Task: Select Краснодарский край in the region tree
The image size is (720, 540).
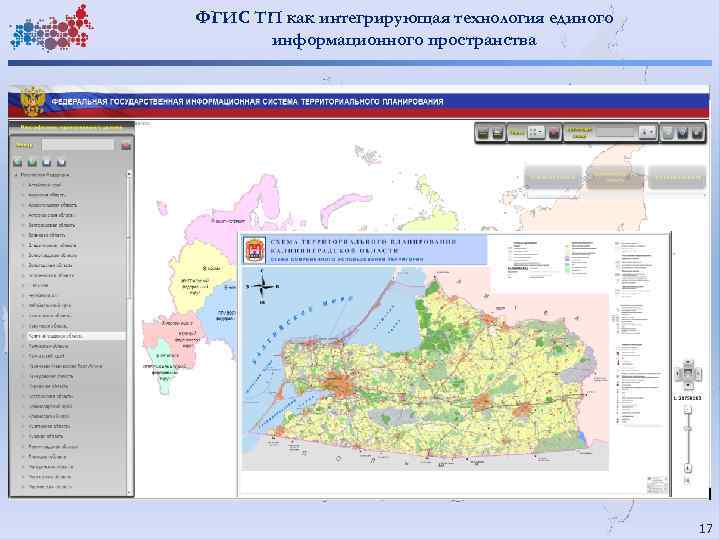Action: [50, 406]
